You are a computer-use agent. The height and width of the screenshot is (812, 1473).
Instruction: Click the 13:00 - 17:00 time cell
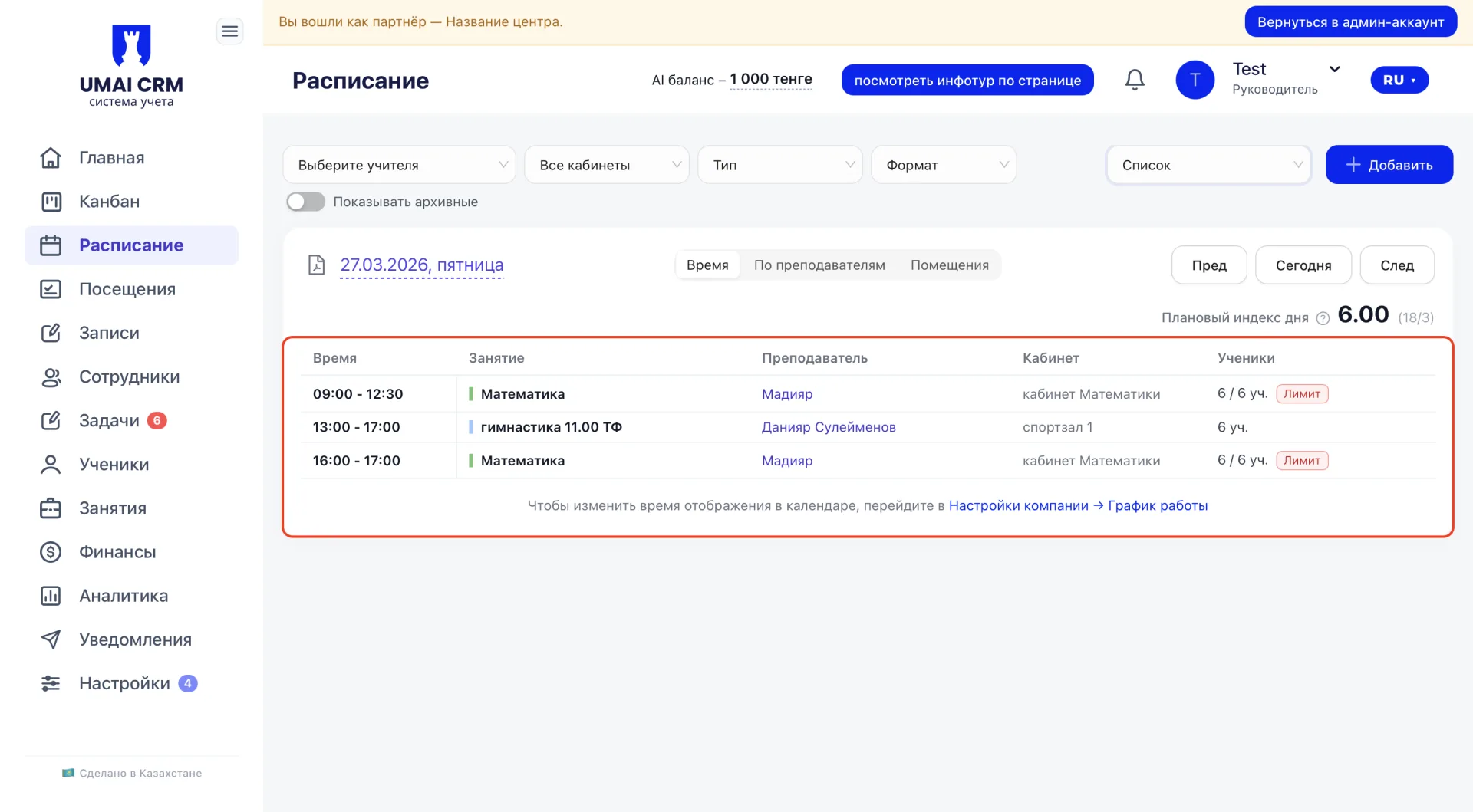tap(357, 427)
